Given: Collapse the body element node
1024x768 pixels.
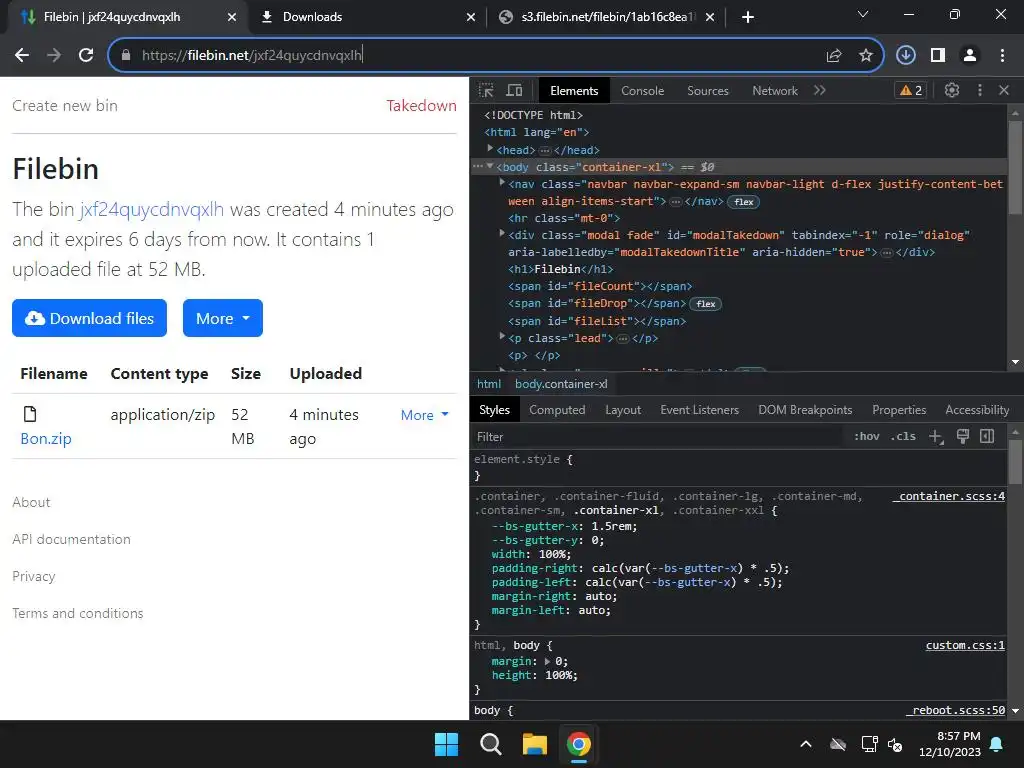Looking at the screenshot, I should click(490, 167).
